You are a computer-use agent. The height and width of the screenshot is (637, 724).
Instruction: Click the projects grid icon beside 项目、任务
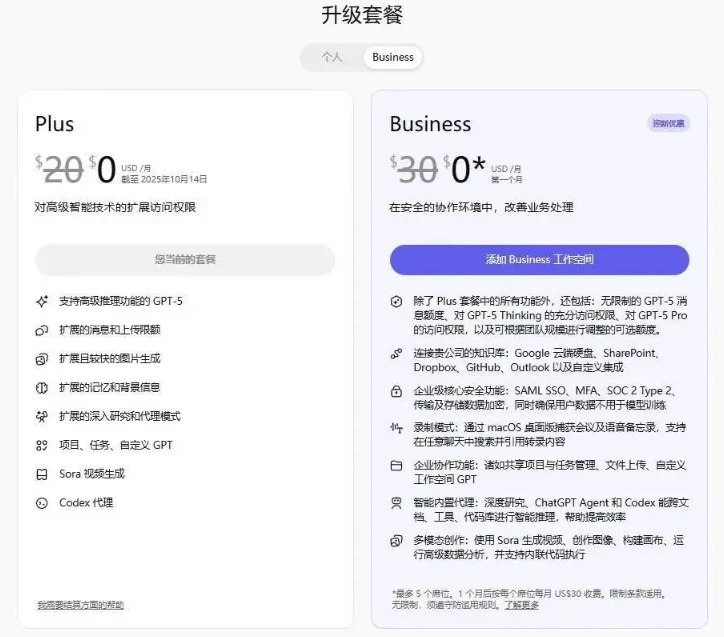[42, 445]
